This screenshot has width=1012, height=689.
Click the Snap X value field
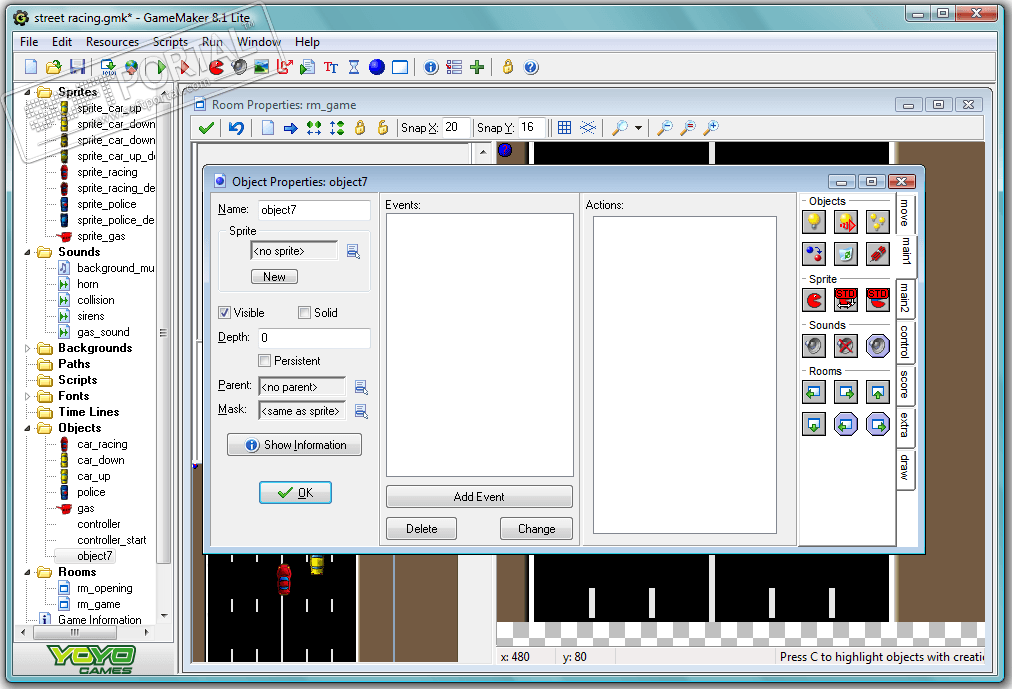tap(457, 128)
